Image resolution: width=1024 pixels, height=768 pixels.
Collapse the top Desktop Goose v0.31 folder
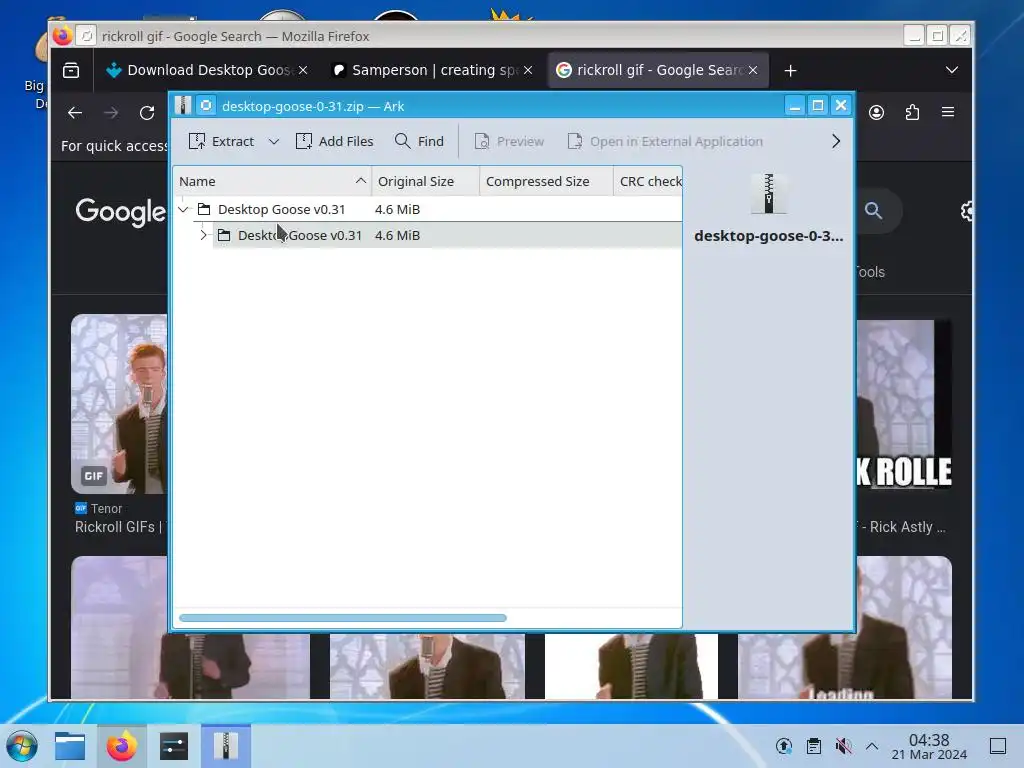pos(184,210)
